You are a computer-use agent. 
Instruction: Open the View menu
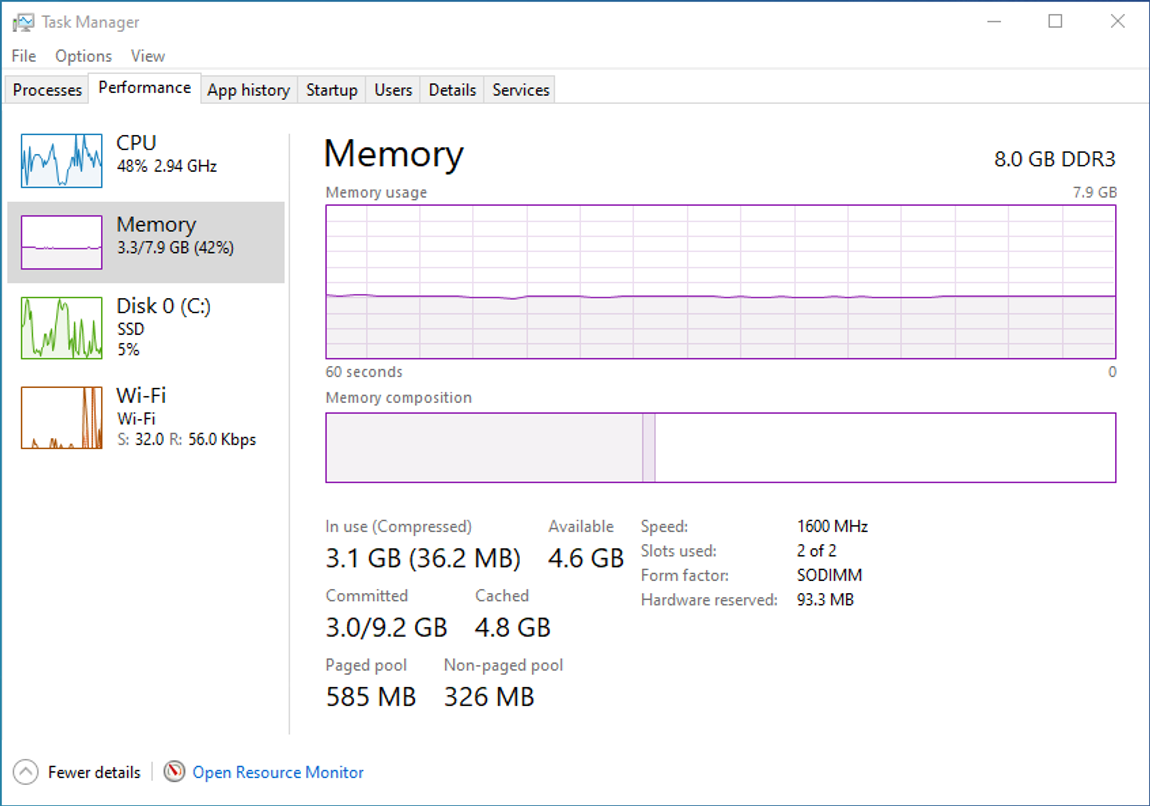pyautogui.click(x=148, y=56)
